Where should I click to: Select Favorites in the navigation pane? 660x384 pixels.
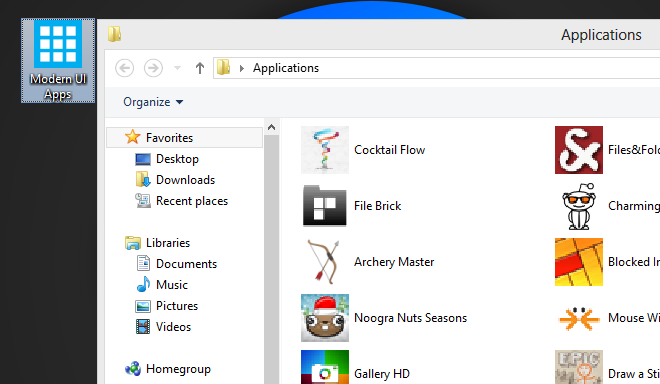[x=184, y=138]
